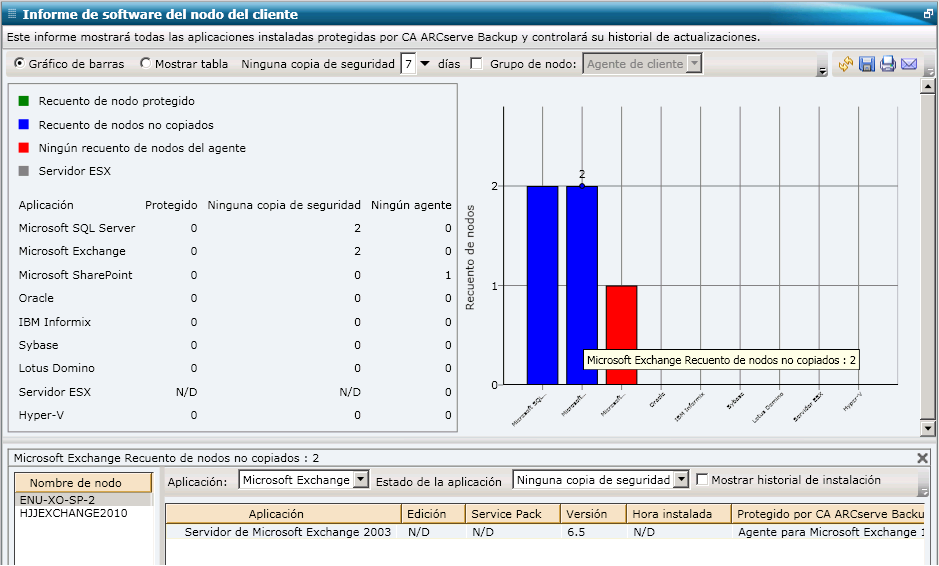Open Estado de la aplicación dropdown
Viewport: 939px width, 566px height.
click(x=681, y=480)
